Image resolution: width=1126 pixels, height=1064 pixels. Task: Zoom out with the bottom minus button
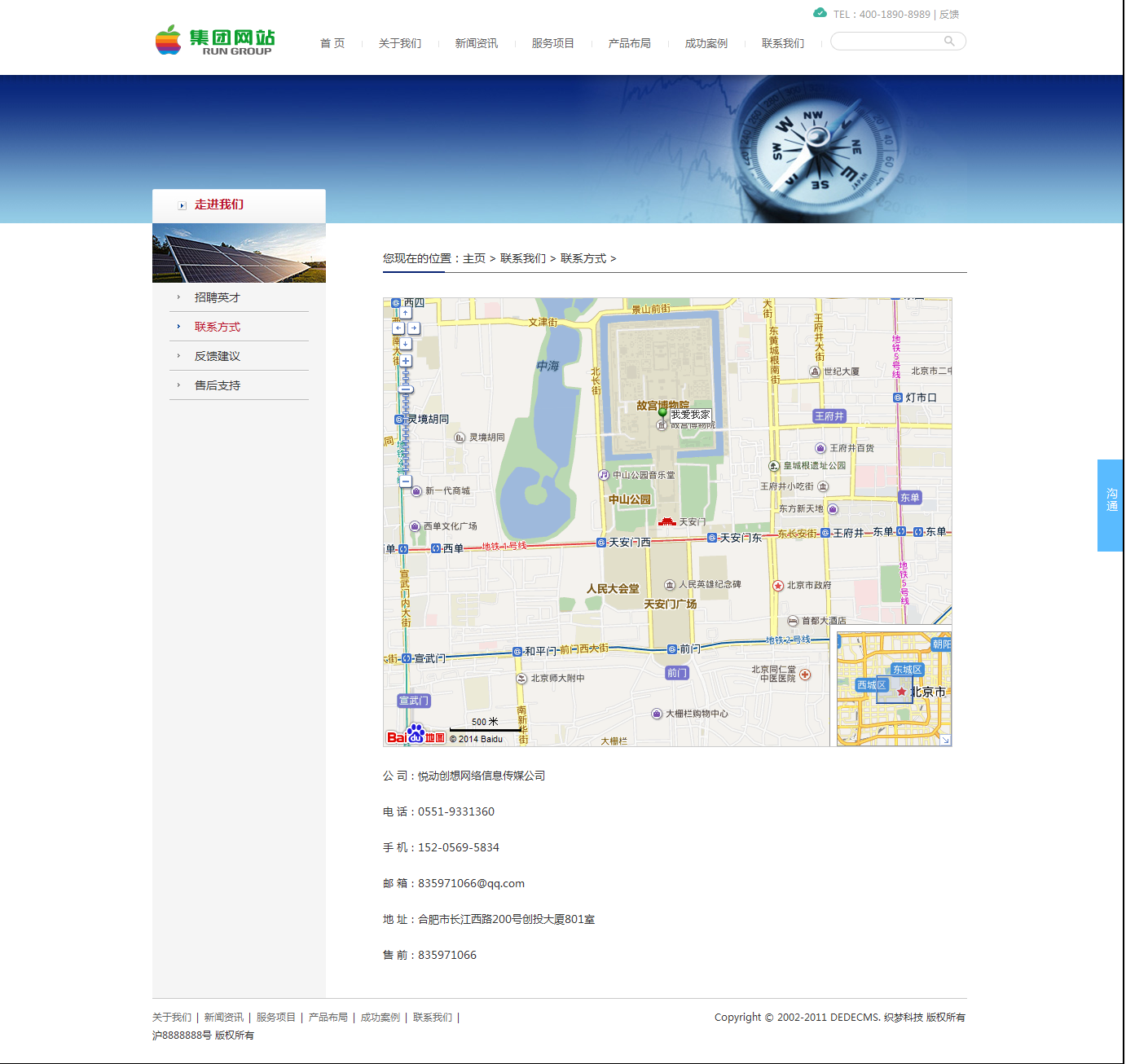[x=406, y=481]
